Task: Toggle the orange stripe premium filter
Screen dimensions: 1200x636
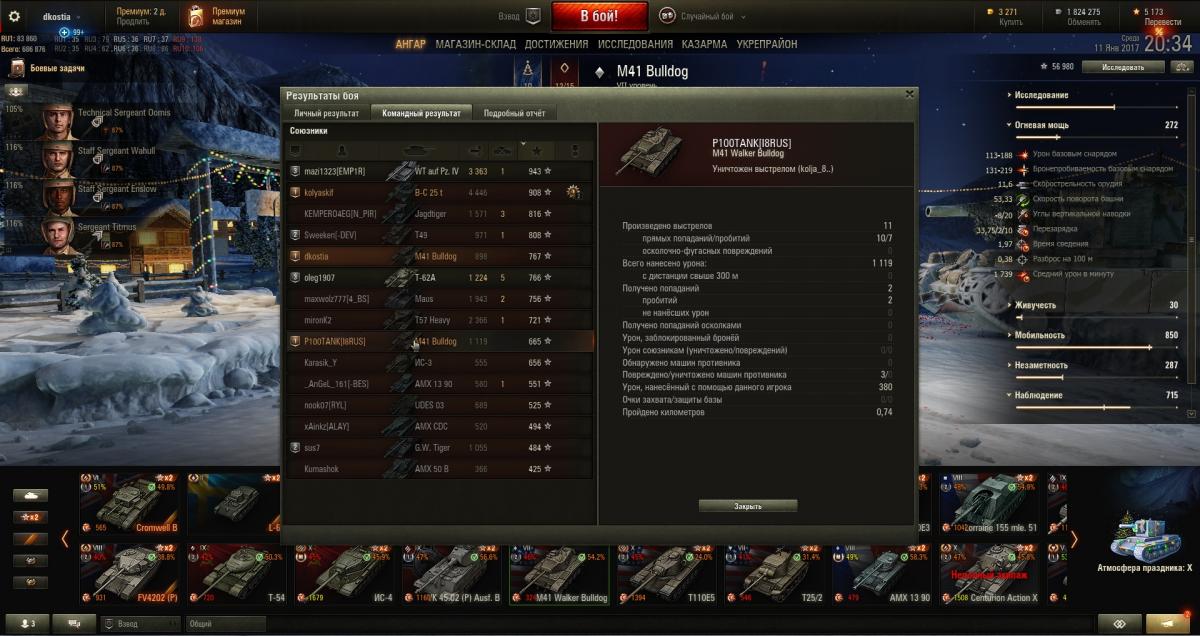Action: [31, 539]
